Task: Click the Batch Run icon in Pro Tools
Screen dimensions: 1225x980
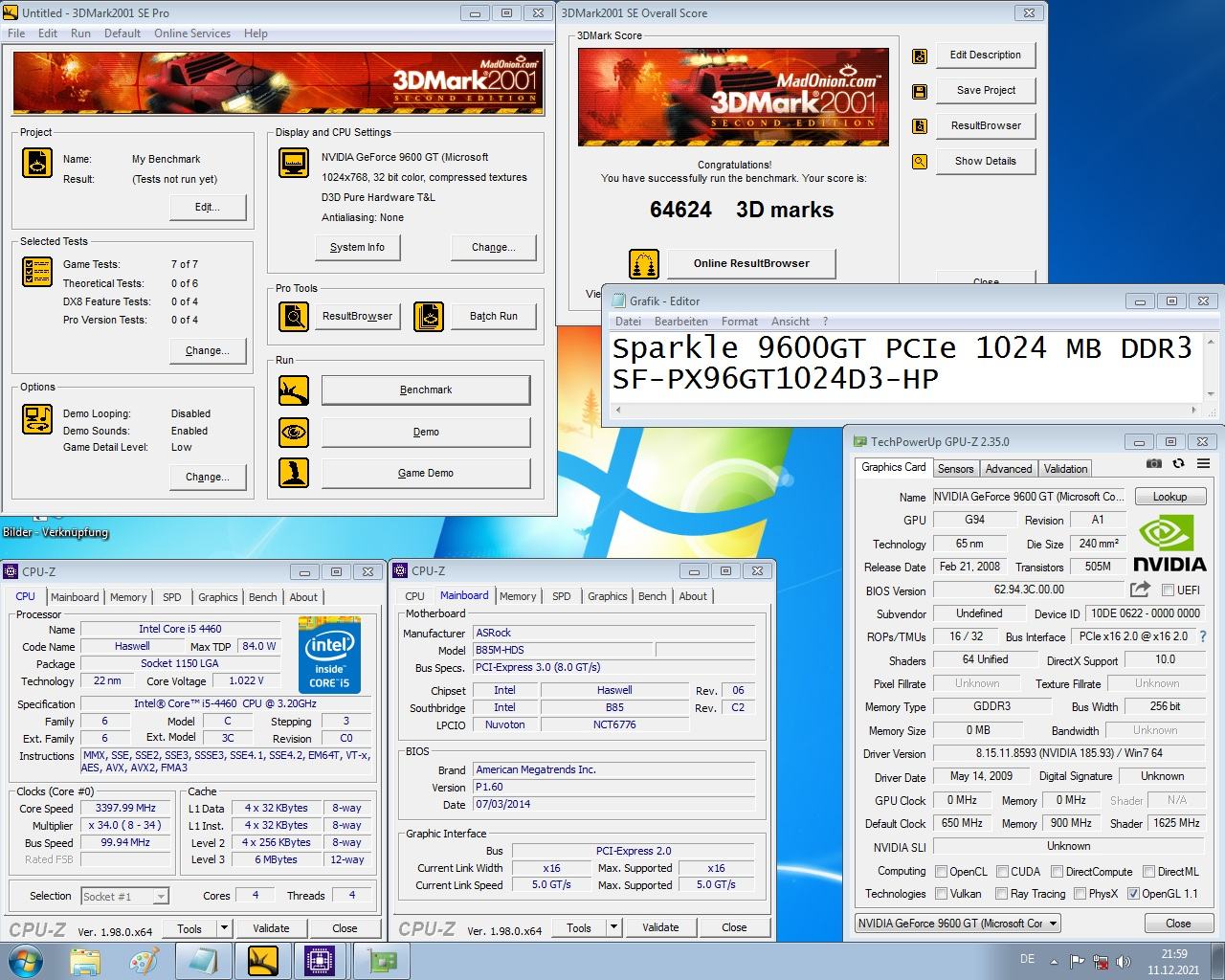Action: click(429, 316)
